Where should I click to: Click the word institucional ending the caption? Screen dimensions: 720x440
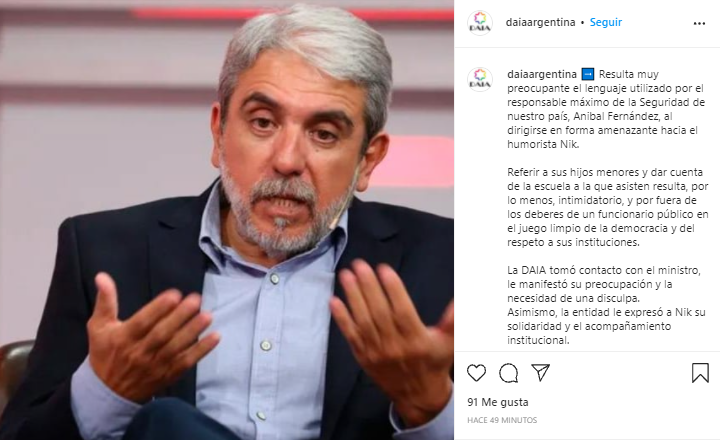tap(538, 340)
